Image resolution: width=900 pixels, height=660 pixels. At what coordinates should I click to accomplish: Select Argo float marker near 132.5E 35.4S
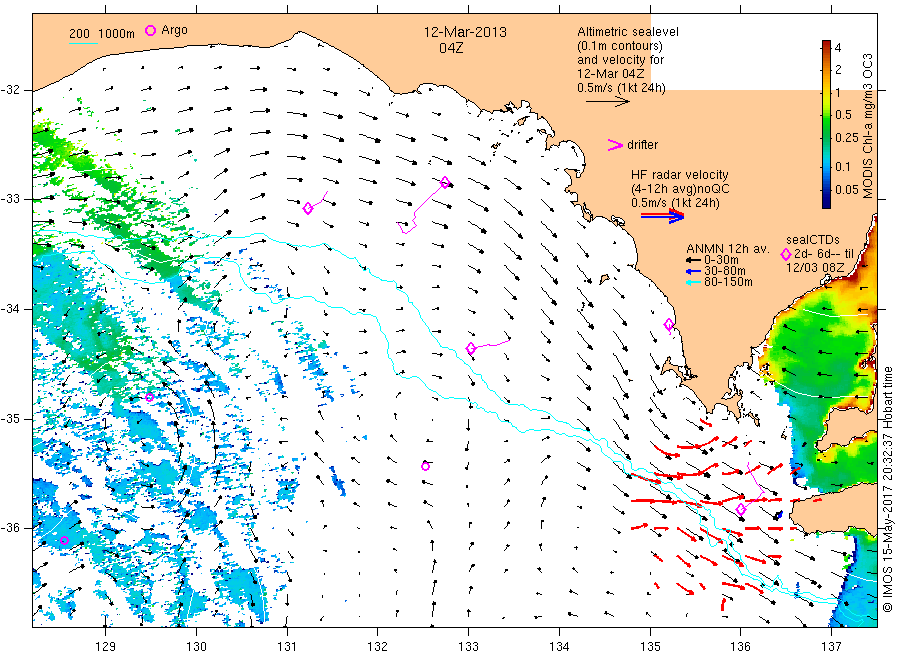[x=425, y=466]
